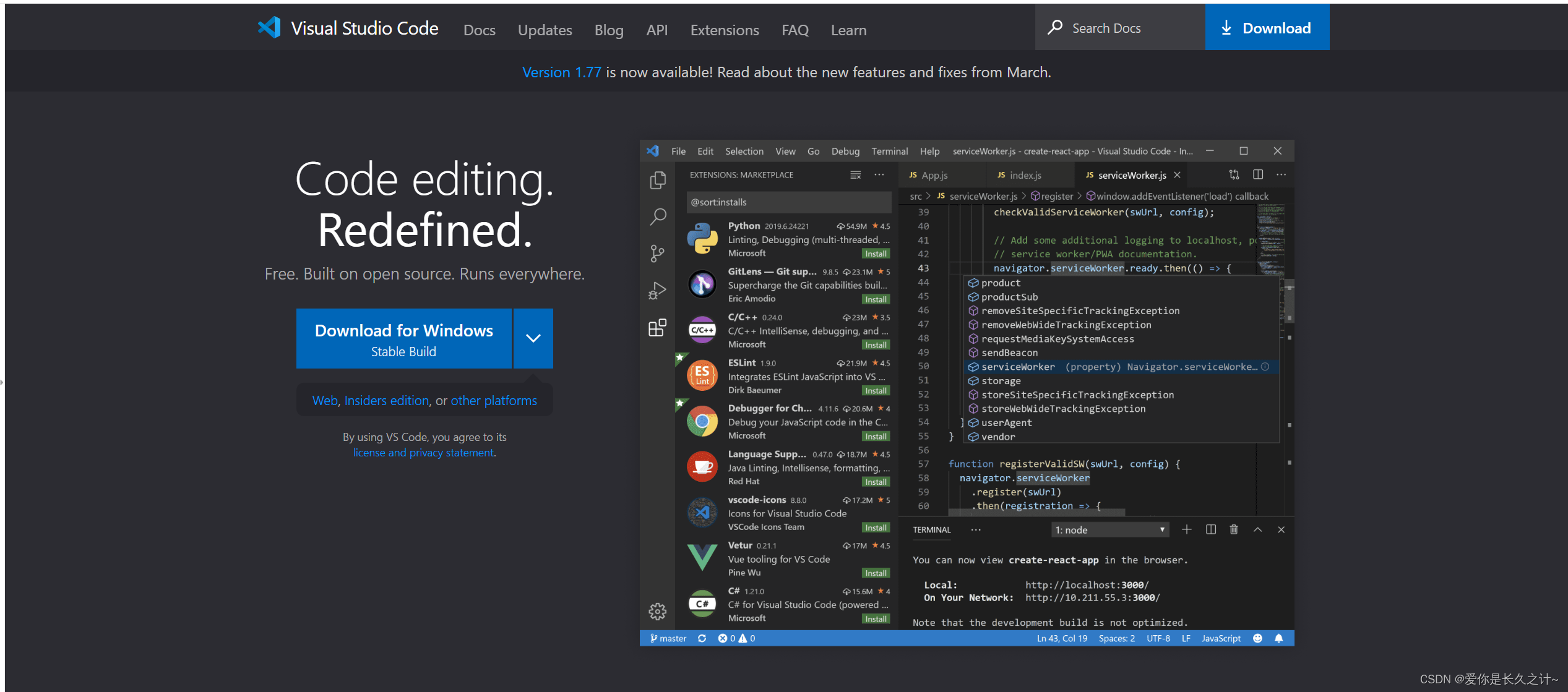The image size is (1568, 692).
Task: Install the Python extension
Action: click(x=876, y=254)
